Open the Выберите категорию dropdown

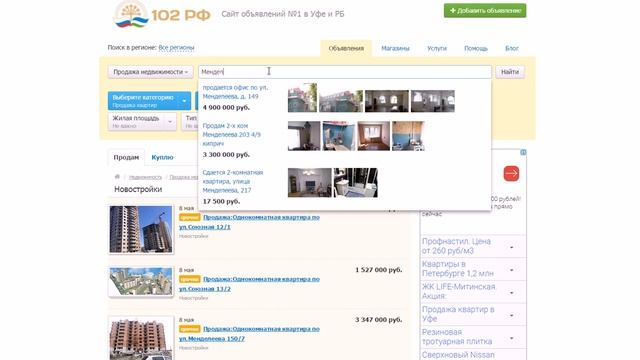point(149,101)
